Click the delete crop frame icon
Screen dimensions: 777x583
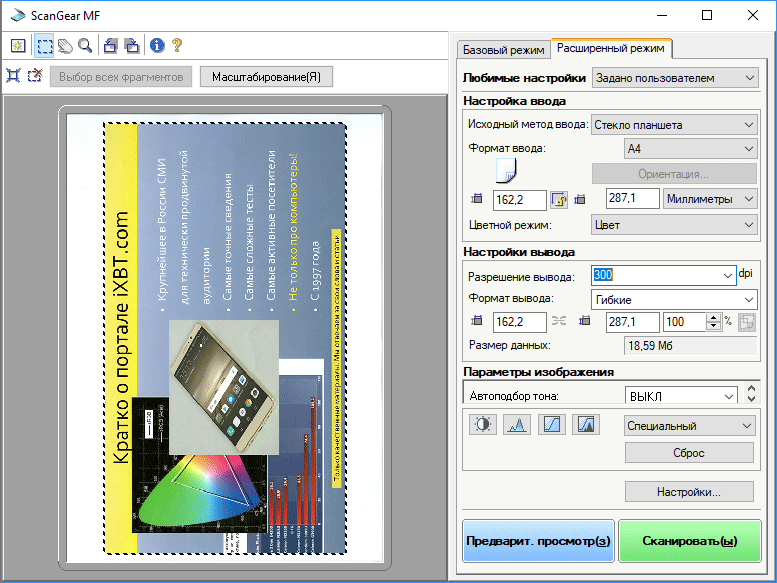coord(35,75)
